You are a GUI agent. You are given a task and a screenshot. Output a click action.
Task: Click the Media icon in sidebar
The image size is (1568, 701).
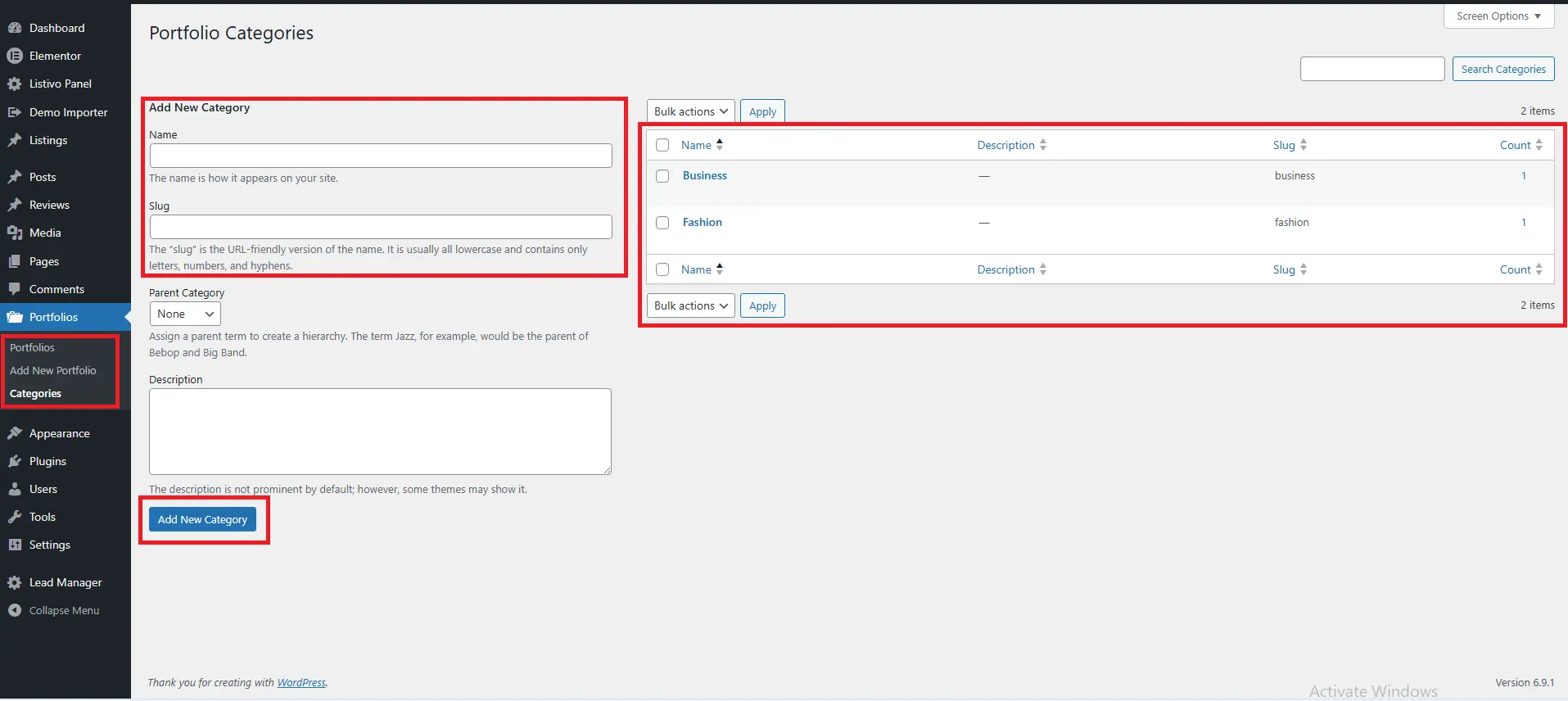tap(14, 233)
